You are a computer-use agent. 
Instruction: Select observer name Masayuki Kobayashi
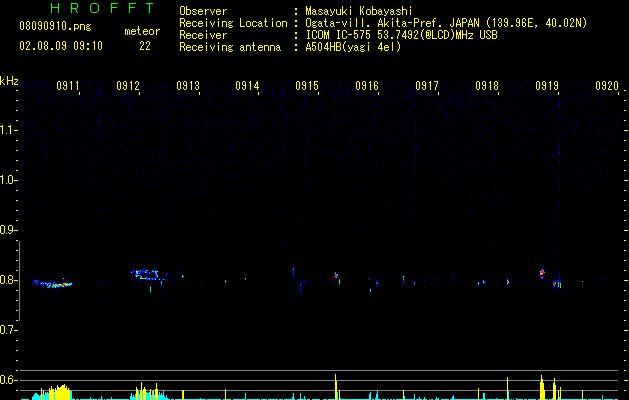tap(359, 11)
